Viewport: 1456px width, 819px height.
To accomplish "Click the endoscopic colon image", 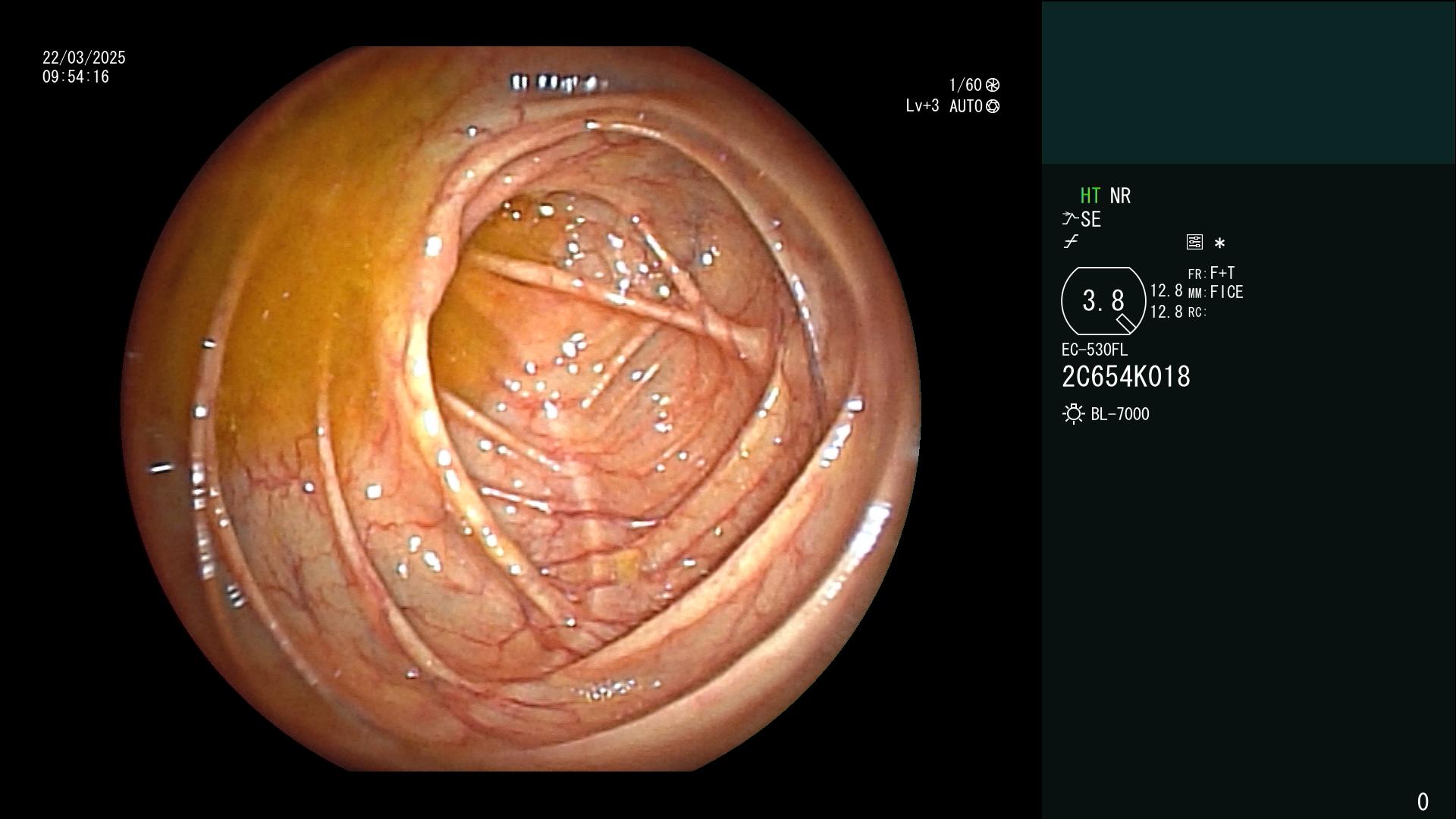I will click(521, 409).
